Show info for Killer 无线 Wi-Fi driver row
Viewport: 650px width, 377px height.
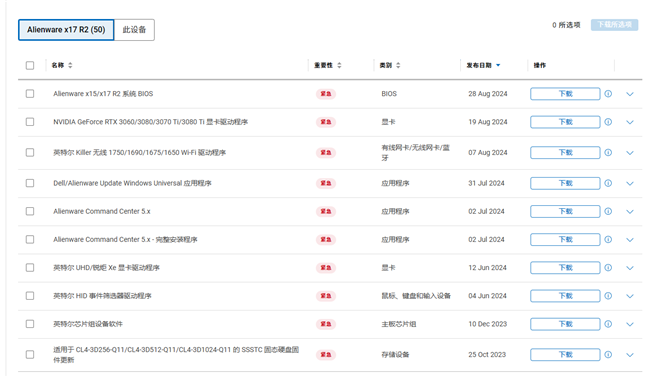[x=608, y=153]
